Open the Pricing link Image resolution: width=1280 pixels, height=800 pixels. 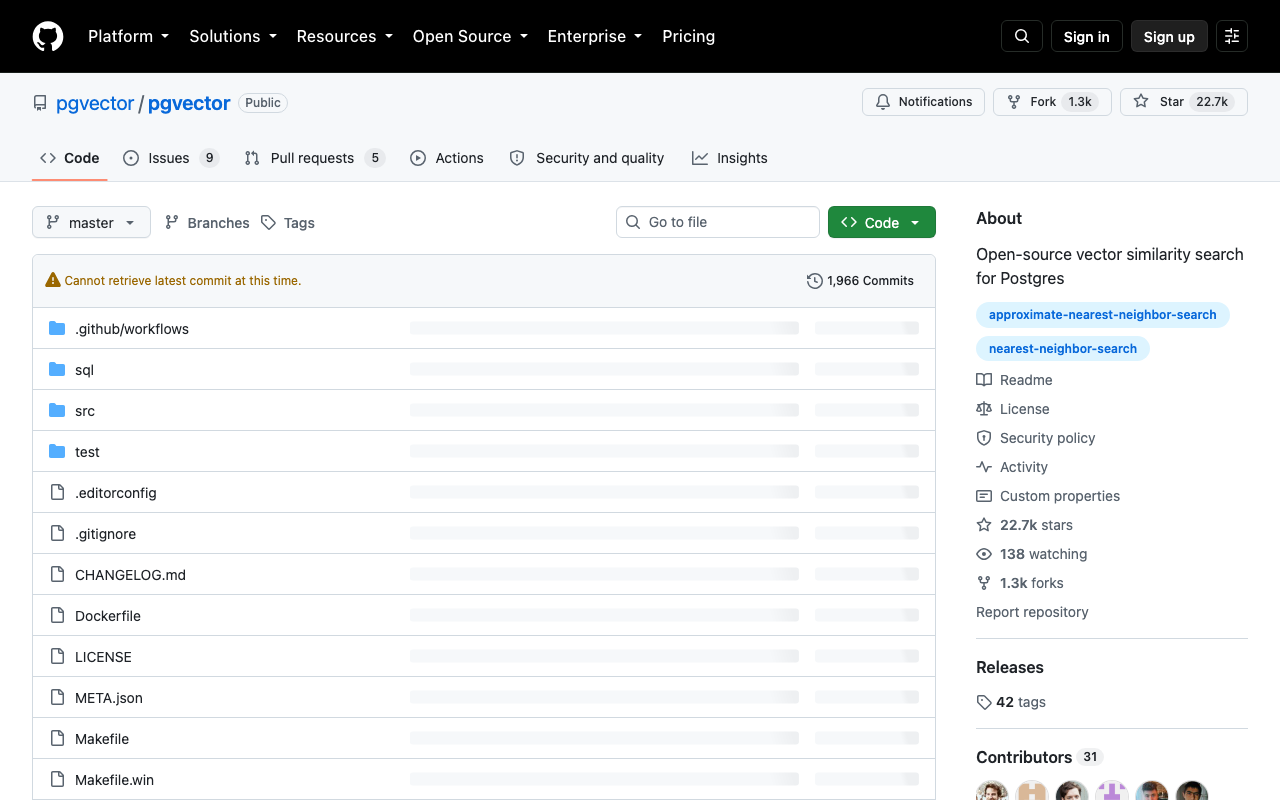(689, 36)
